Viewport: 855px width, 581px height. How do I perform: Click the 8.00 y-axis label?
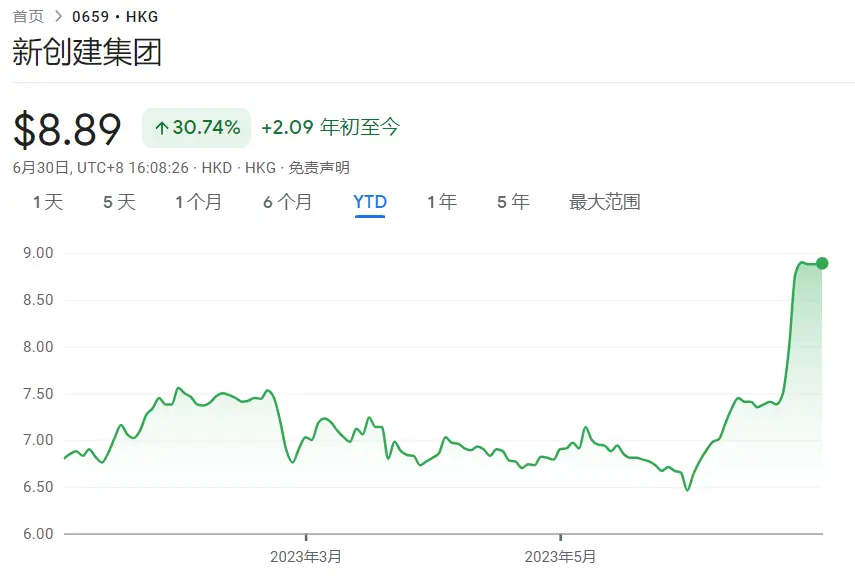[x=38, y=347]
